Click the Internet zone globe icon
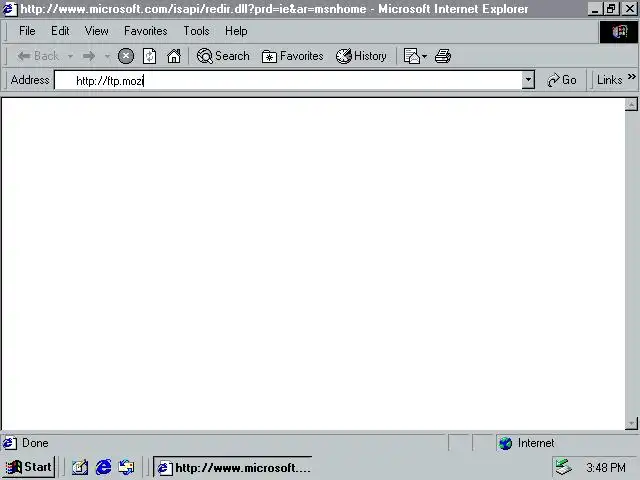This screenshot has height=480, width=640. point(506,443)
